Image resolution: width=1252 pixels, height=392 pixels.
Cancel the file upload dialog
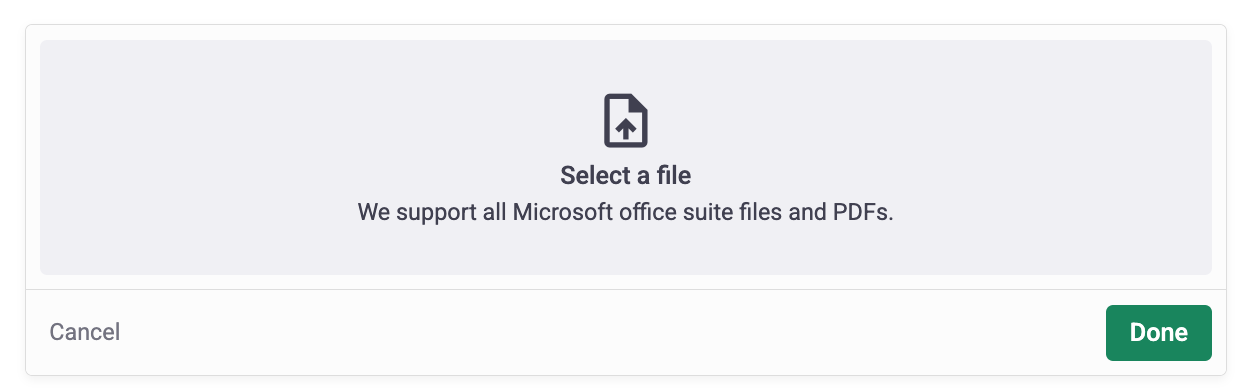(85, 332)
